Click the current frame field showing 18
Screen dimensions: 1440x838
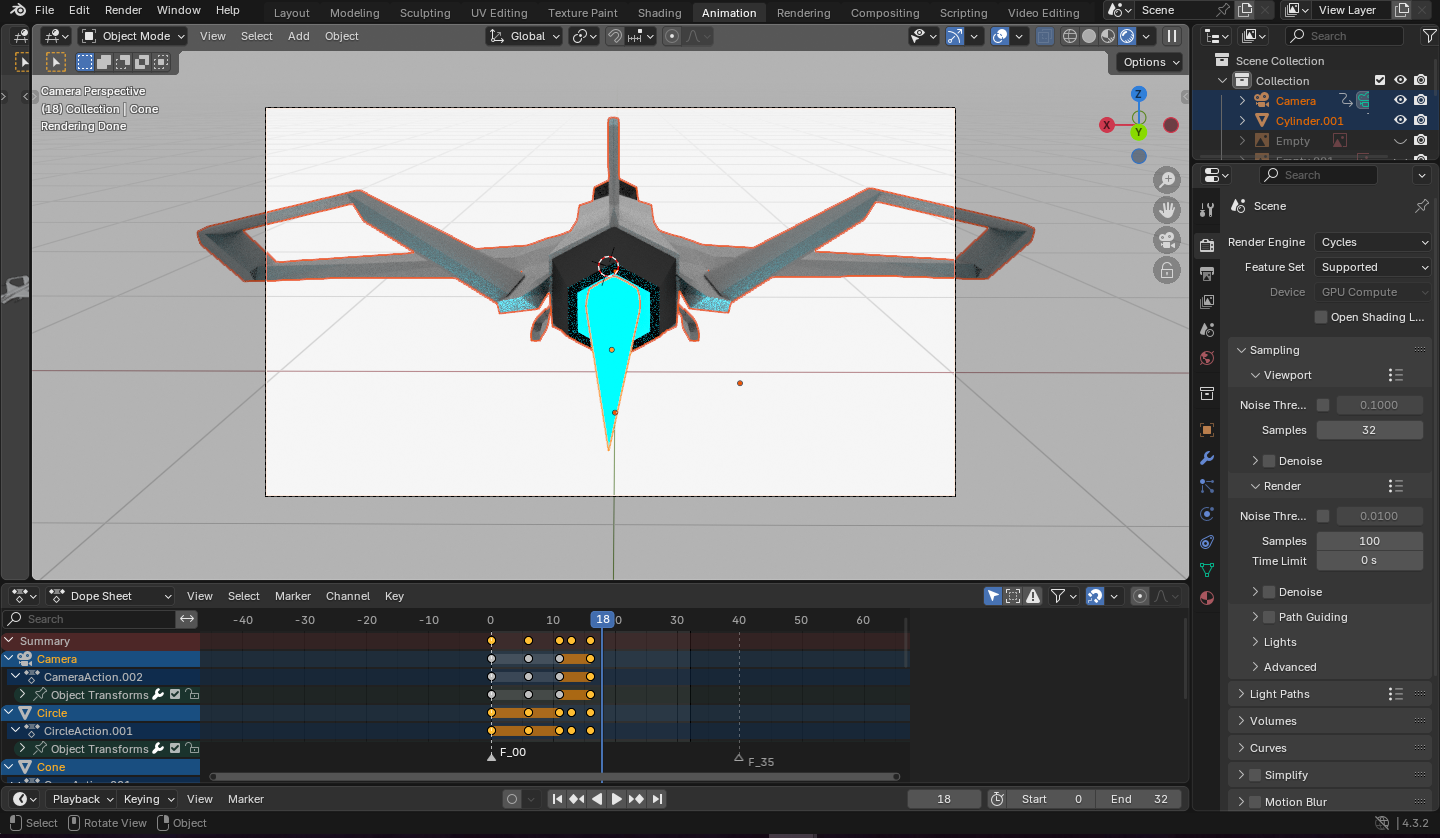coord(944,799)
